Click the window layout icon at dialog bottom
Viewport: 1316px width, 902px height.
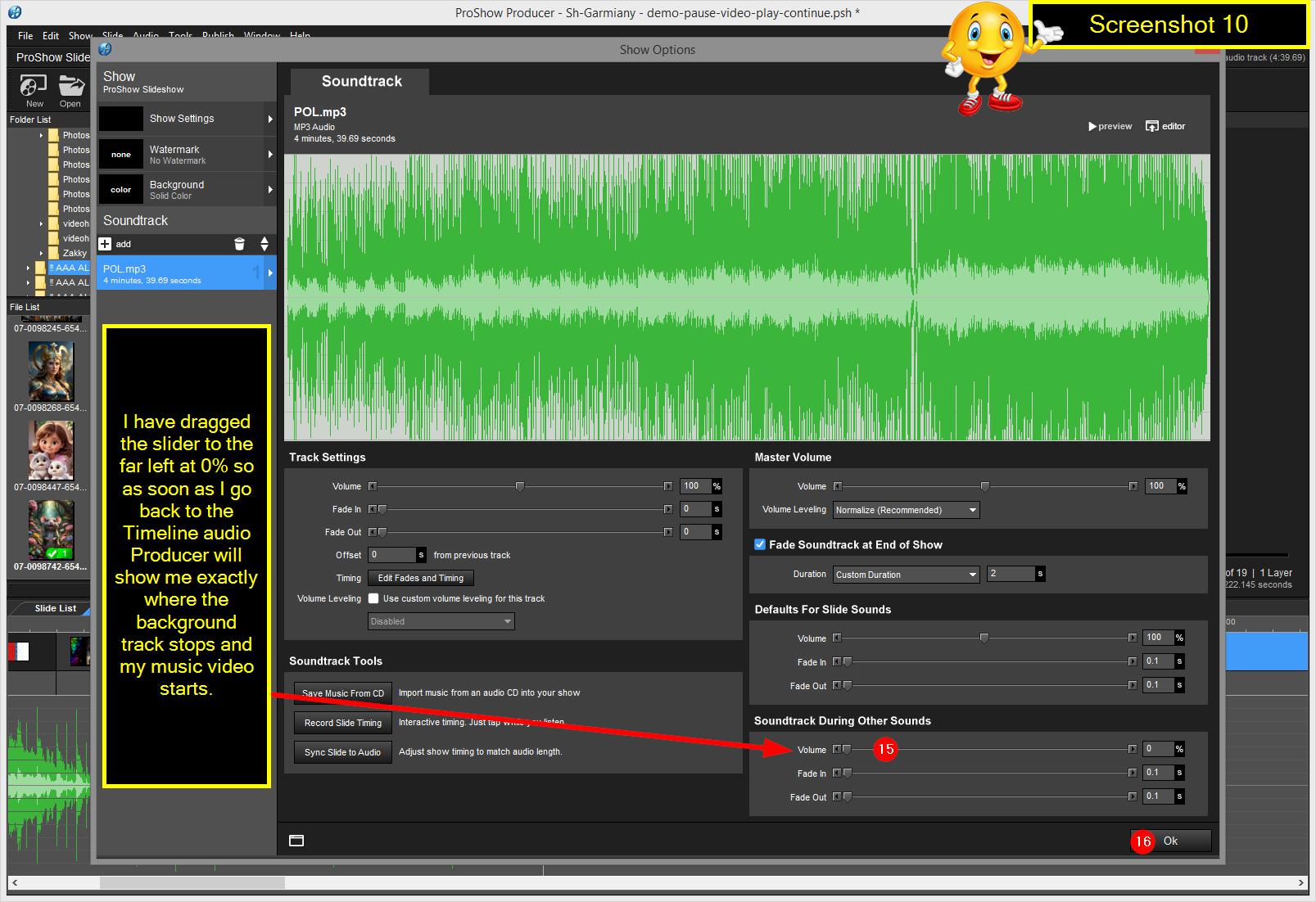pos(296,841)
